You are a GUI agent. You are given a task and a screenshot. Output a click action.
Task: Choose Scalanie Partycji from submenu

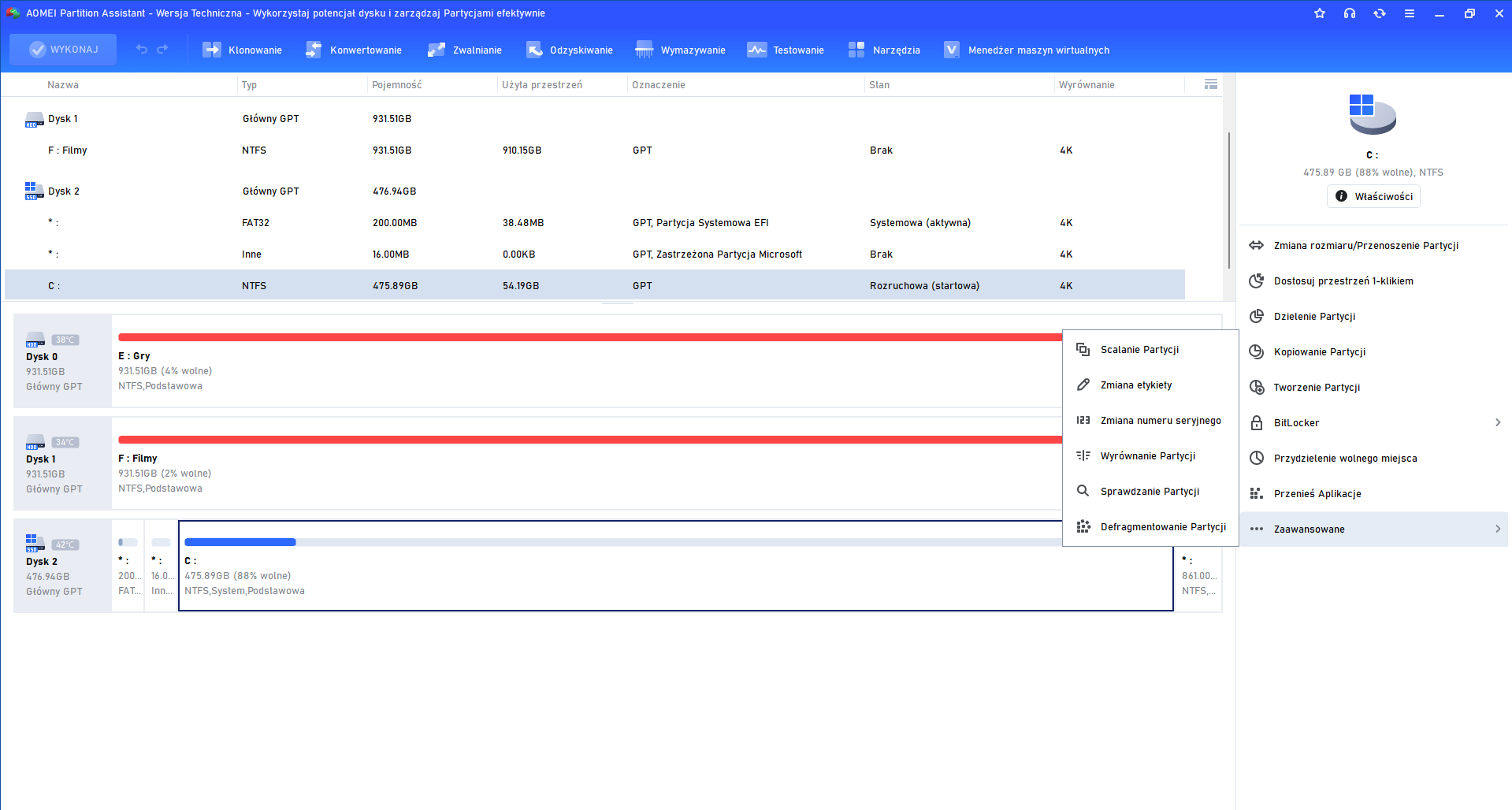pyautogui.click(x=1150, y=349)
